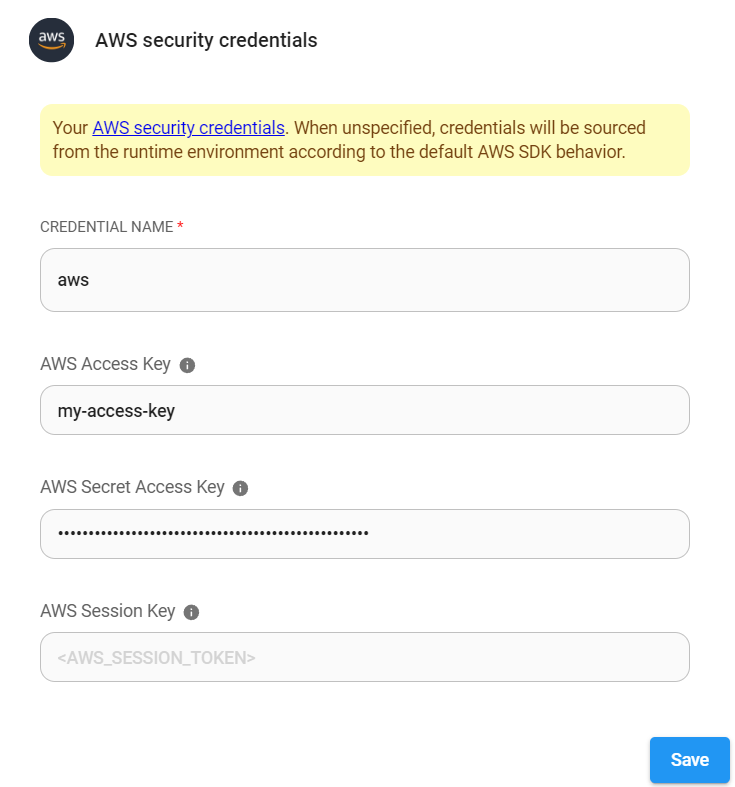Click the AWS logo icon
735x787 pixels.
[x=52, y=40]
